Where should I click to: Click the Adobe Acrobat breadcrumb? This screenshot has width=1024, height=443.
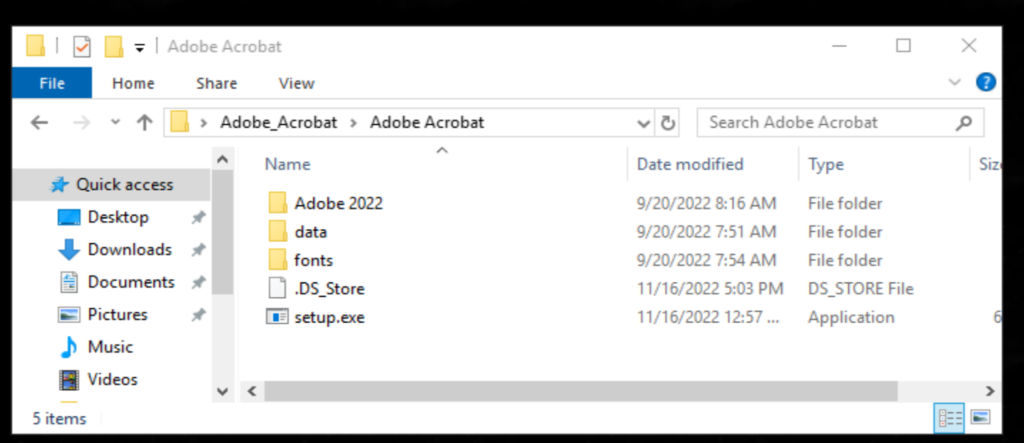(x=427, y=123)
